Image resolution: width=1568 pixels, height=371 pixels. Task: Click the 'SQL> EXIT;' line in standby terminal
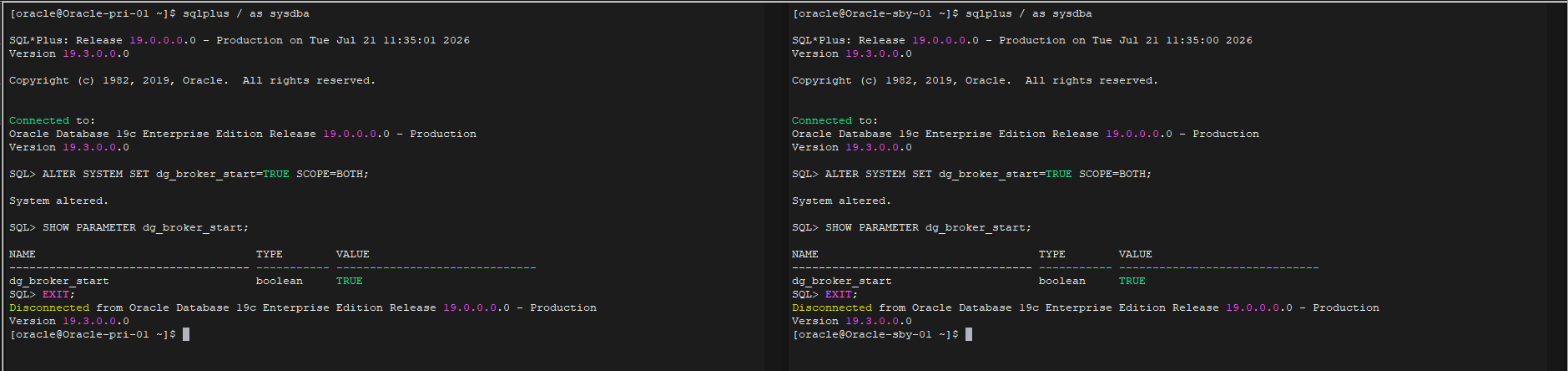[825, 294]
